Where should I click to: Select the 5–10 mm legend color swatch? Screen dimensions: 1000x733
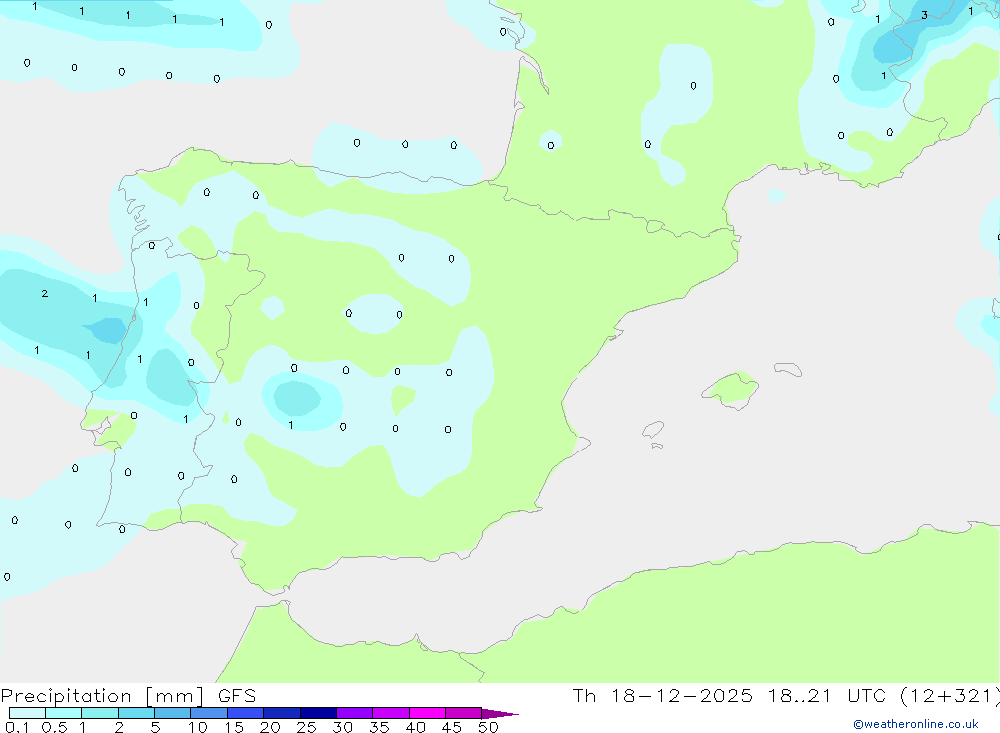tap(173, 713)
